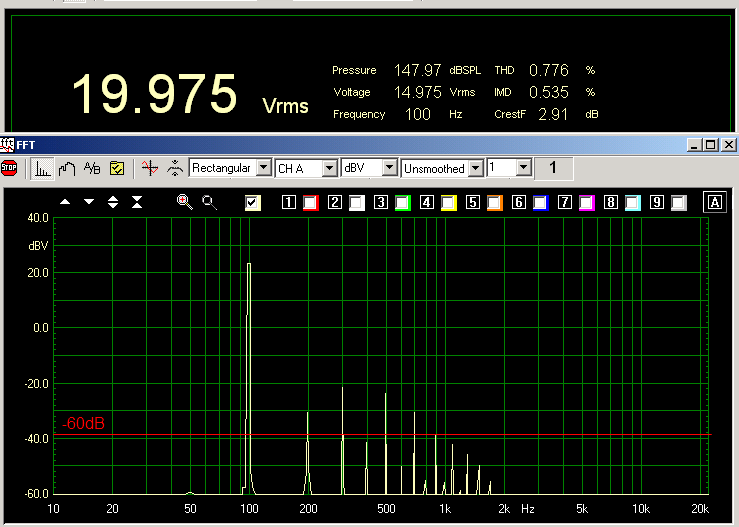Enable the cyan trace 8 checkbox
This screenshot has width=739, height=527.
pyautogui.click(x=633, y=203)
